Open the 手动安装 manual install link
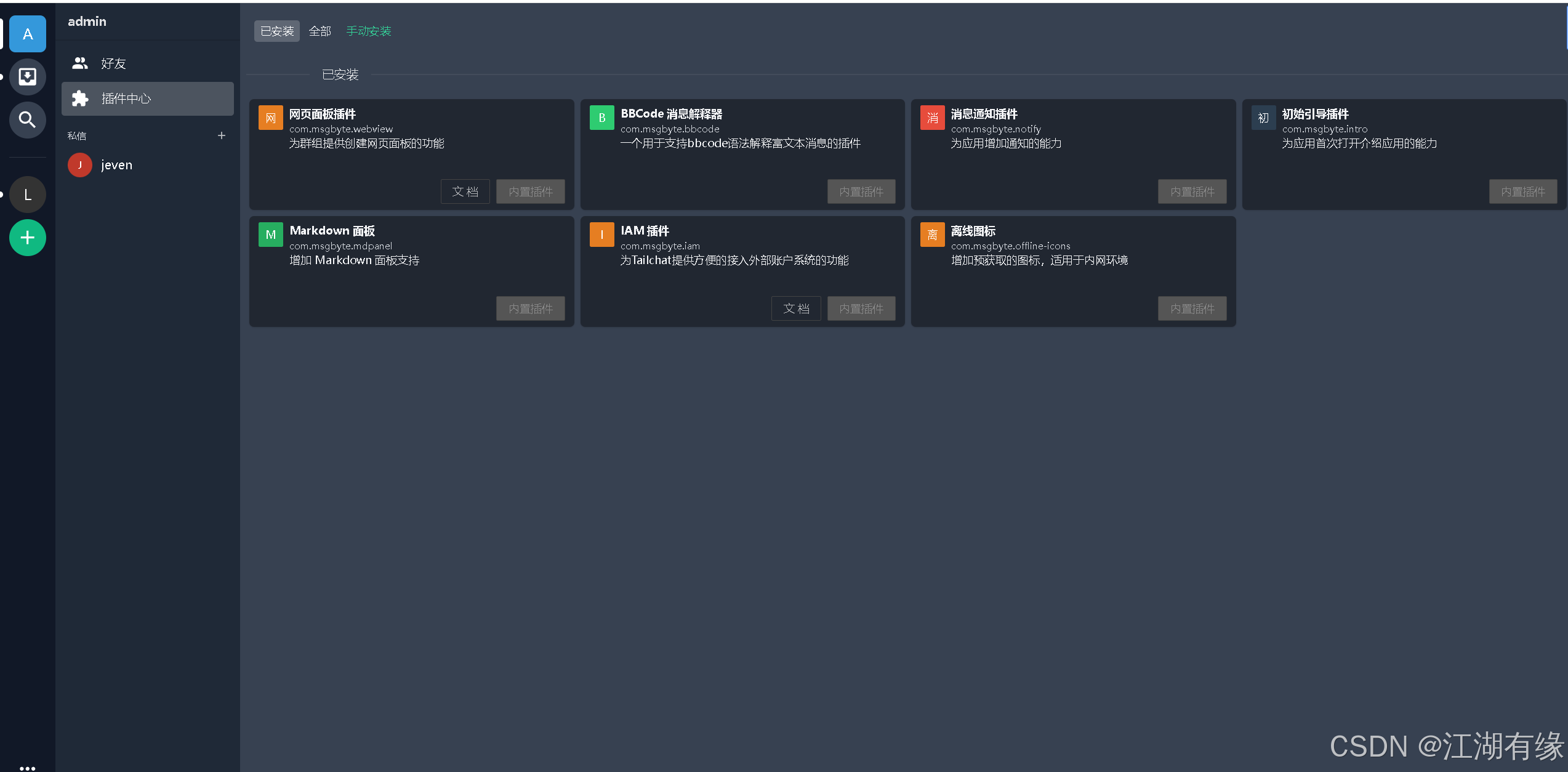This screenshot has height=772, width=1568. (368, 31)
